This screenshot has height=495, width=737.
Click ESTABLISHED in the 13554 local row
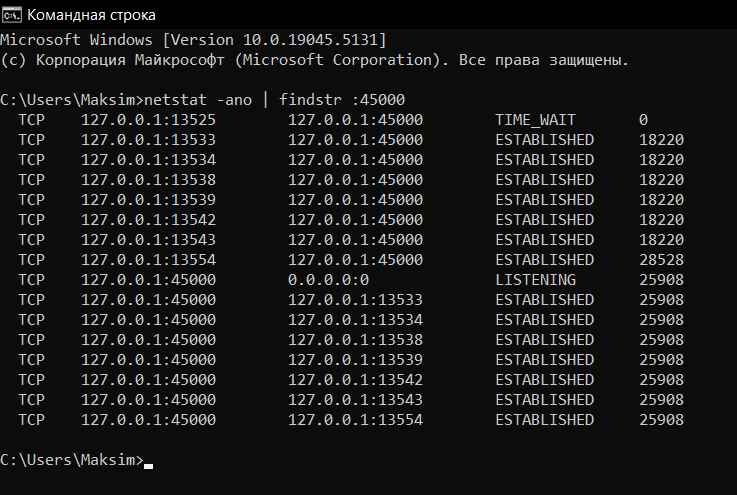click(544, 260)
